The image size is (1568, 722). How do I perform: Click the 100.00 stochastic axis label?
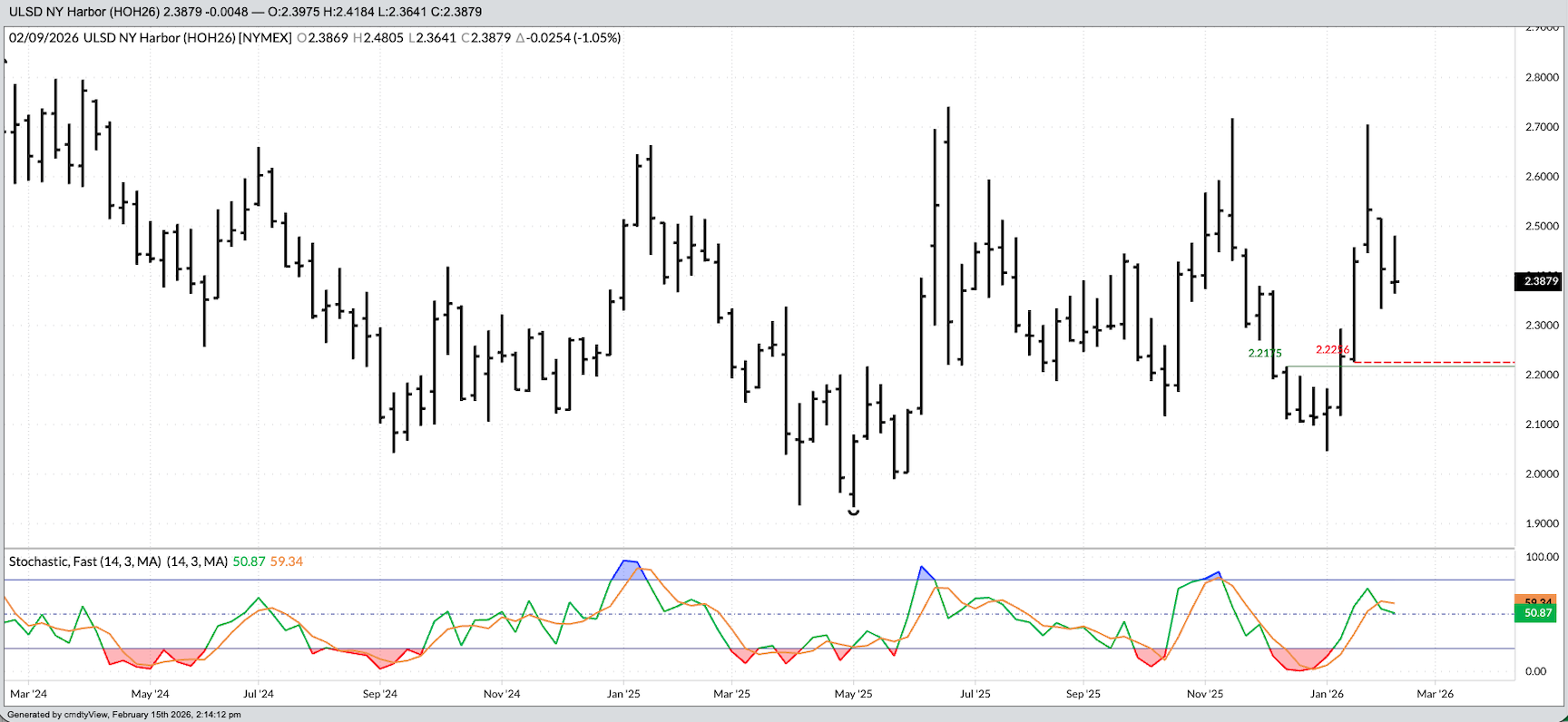tap(1542, 557)
